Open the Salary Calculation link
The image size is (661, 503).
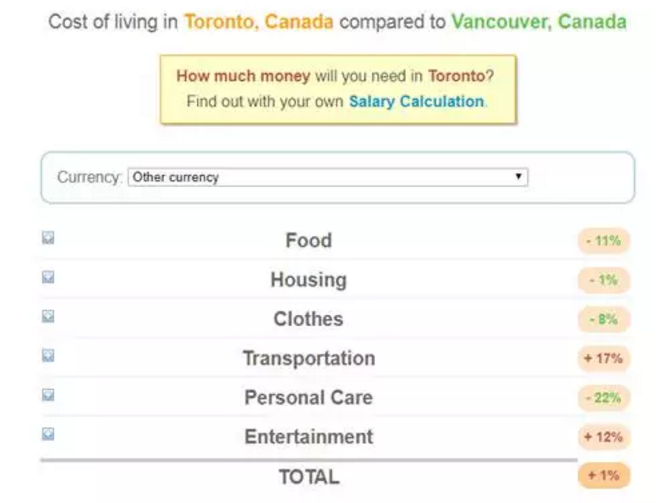(x=416, y=101)
